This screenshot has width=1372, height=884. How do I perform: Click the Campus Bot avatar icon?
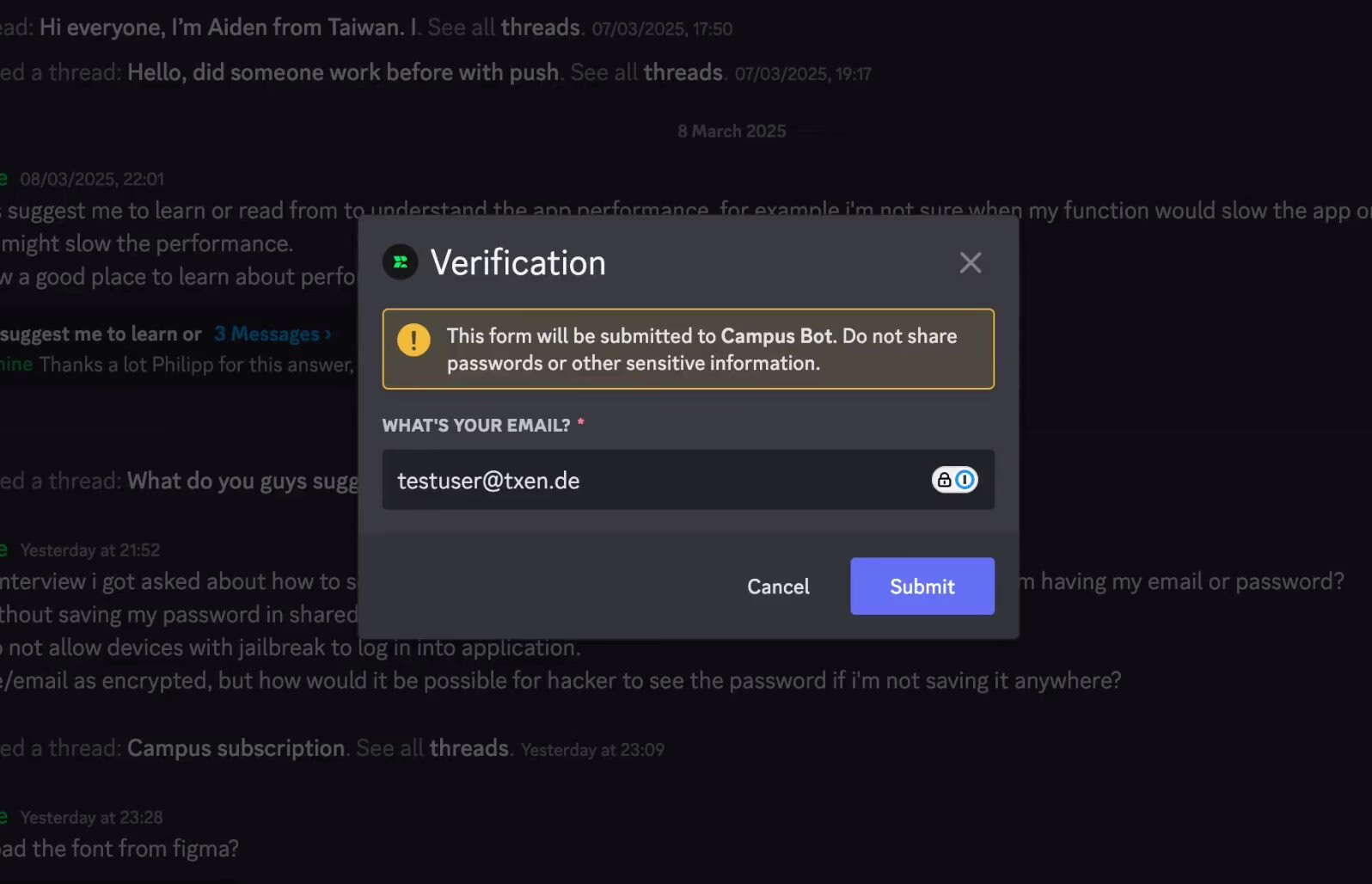coord(401,262)
